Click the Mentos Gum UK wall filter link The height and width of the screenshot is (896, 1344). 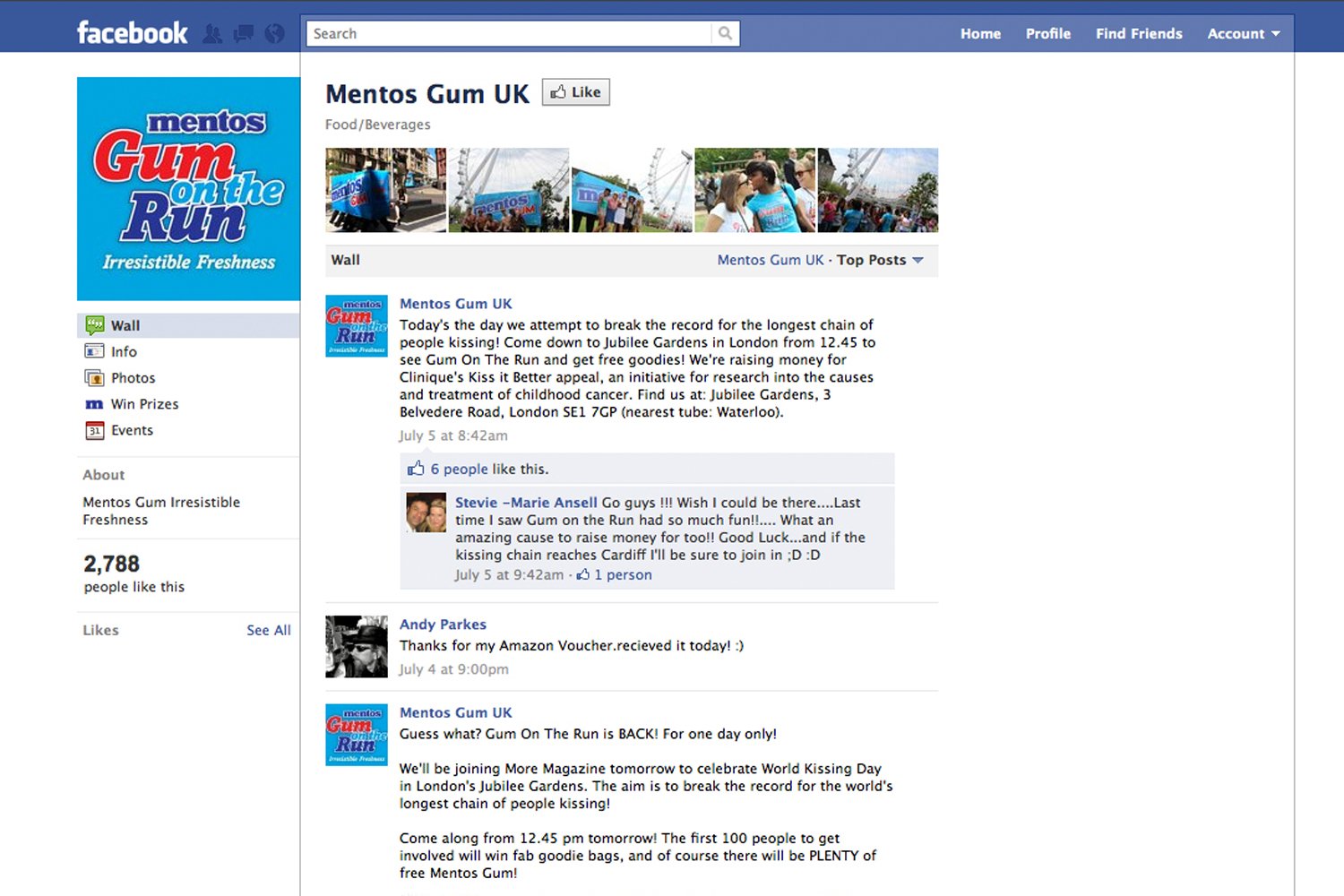(x=771, y=260)
